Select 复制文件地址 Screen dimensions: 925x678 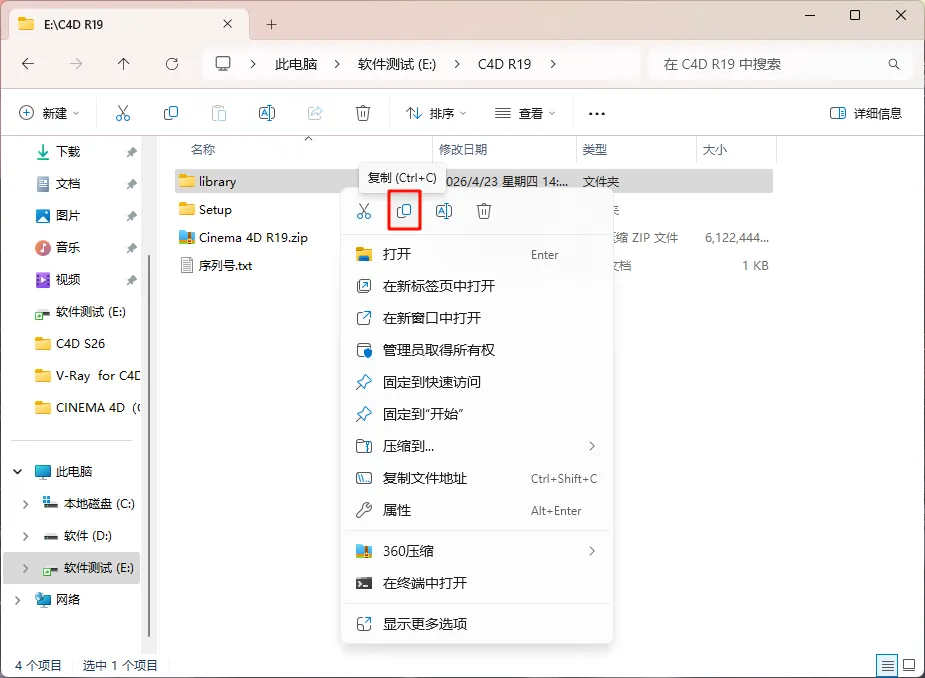pos(477,478)
